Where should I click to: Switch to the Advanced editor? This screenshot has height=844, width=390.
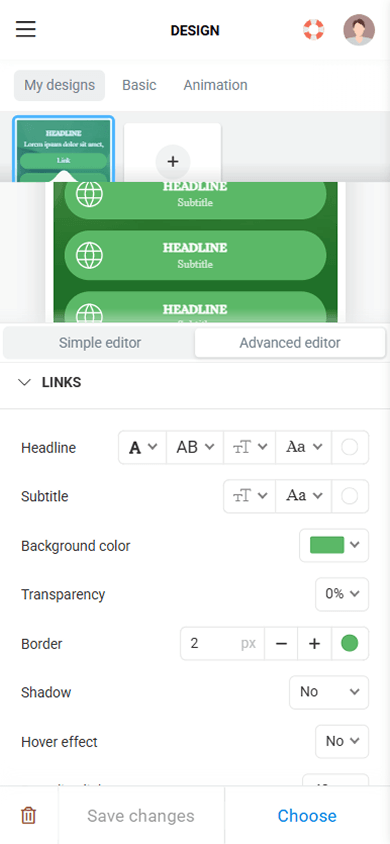pos(290,343)
